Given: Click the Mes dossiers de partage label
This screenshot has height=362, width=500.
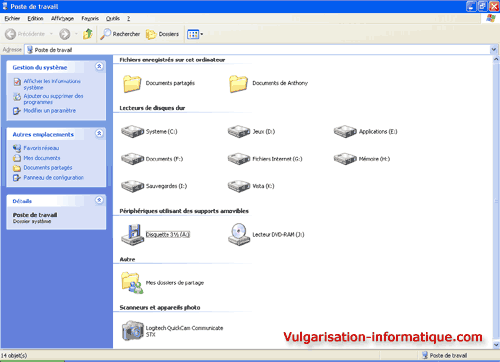Looking at the screenshot, I should [x=175, y=283].
